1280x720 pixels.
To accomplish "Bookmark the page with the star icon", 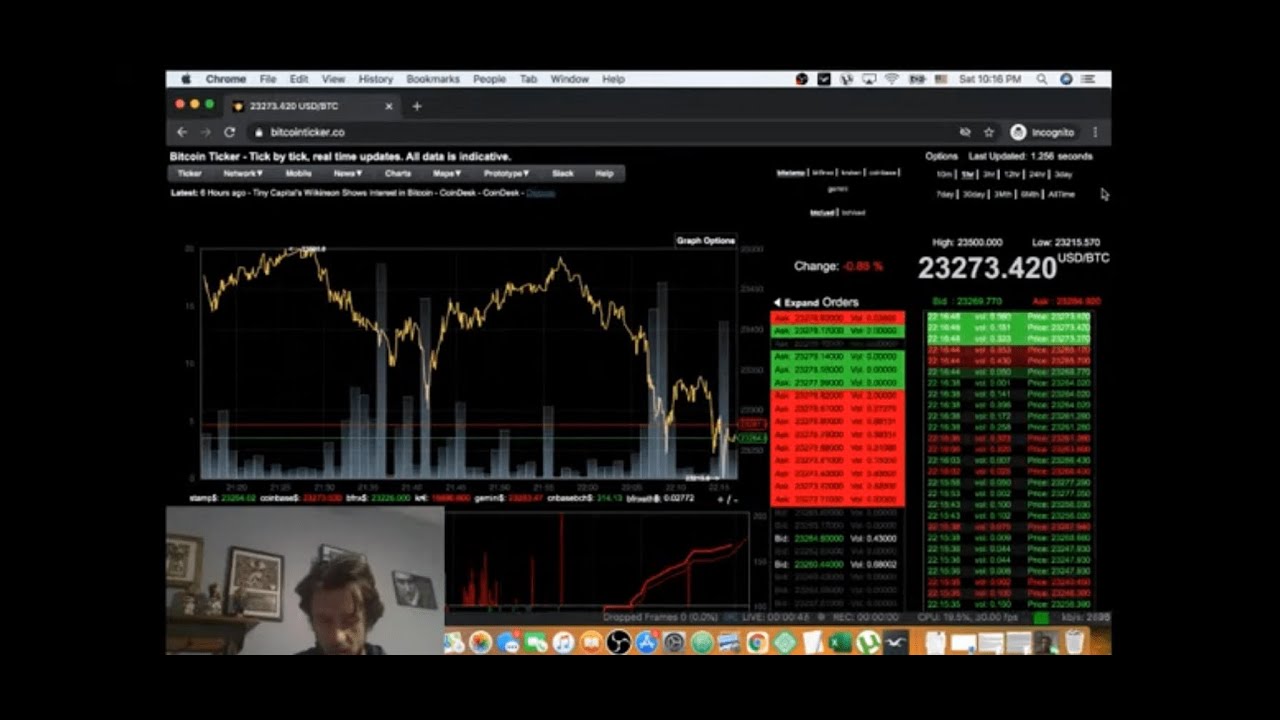I will coord(989,132).
